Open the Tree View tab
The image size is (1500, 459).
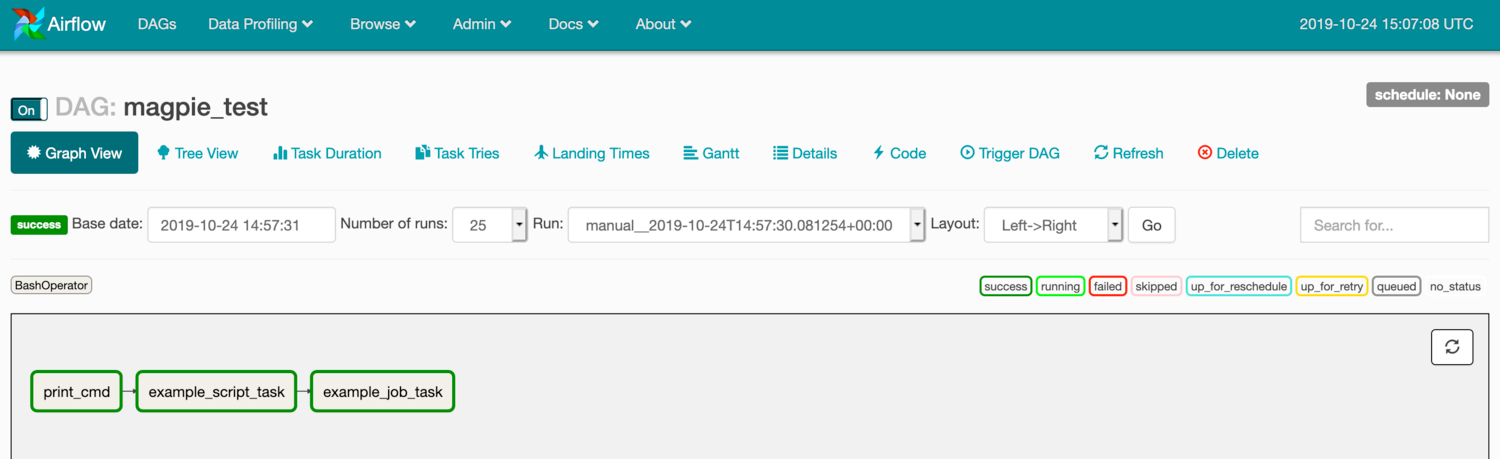(x=198, y=153)
